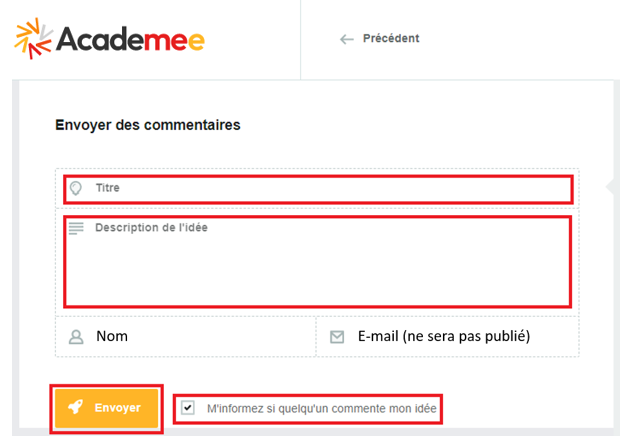Screen dimensions: 620x436
Task: Click the person icon next to Nom
Action: (x=75, y=337)
